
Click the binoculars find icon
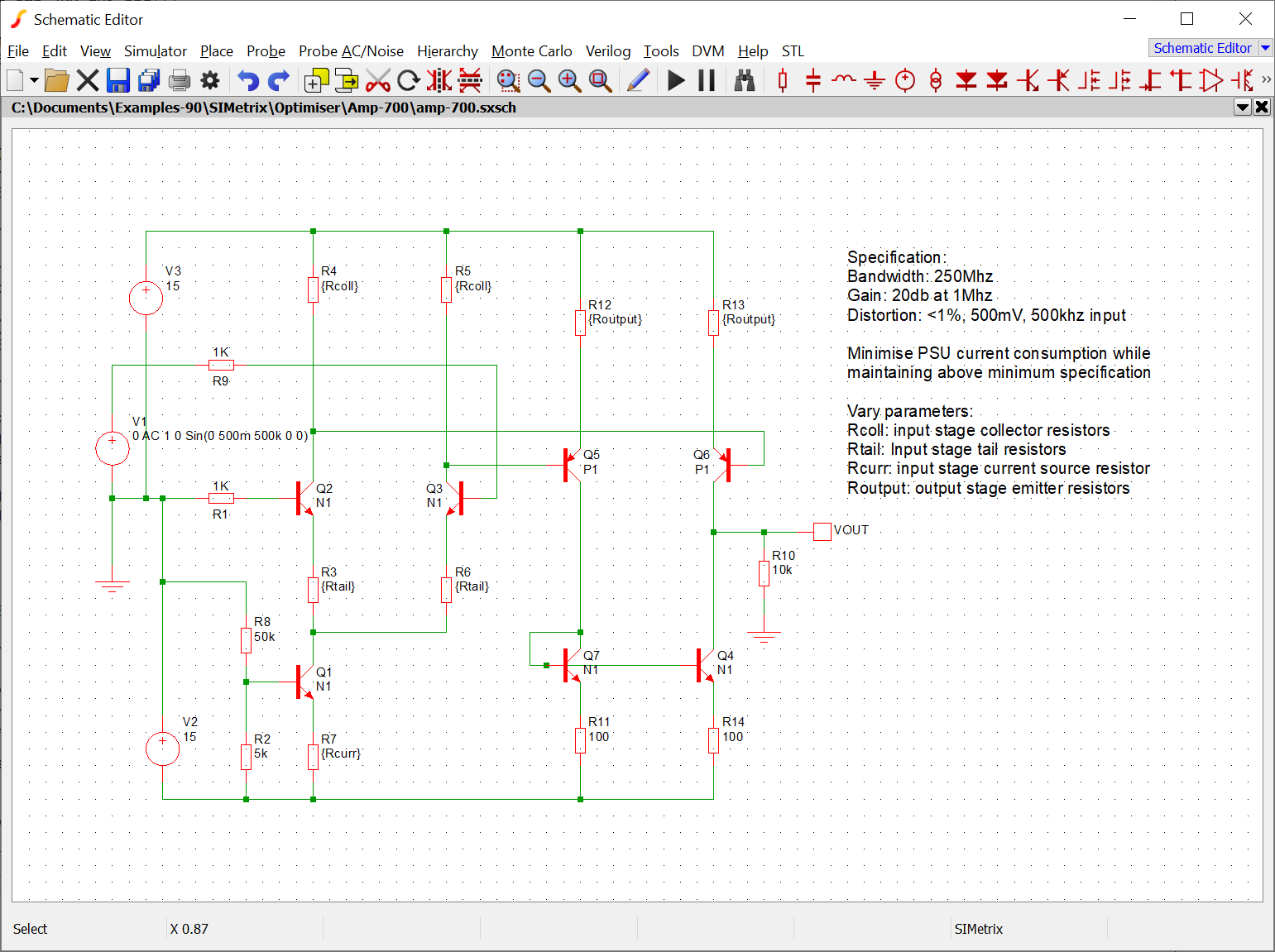tap(745, 80)
